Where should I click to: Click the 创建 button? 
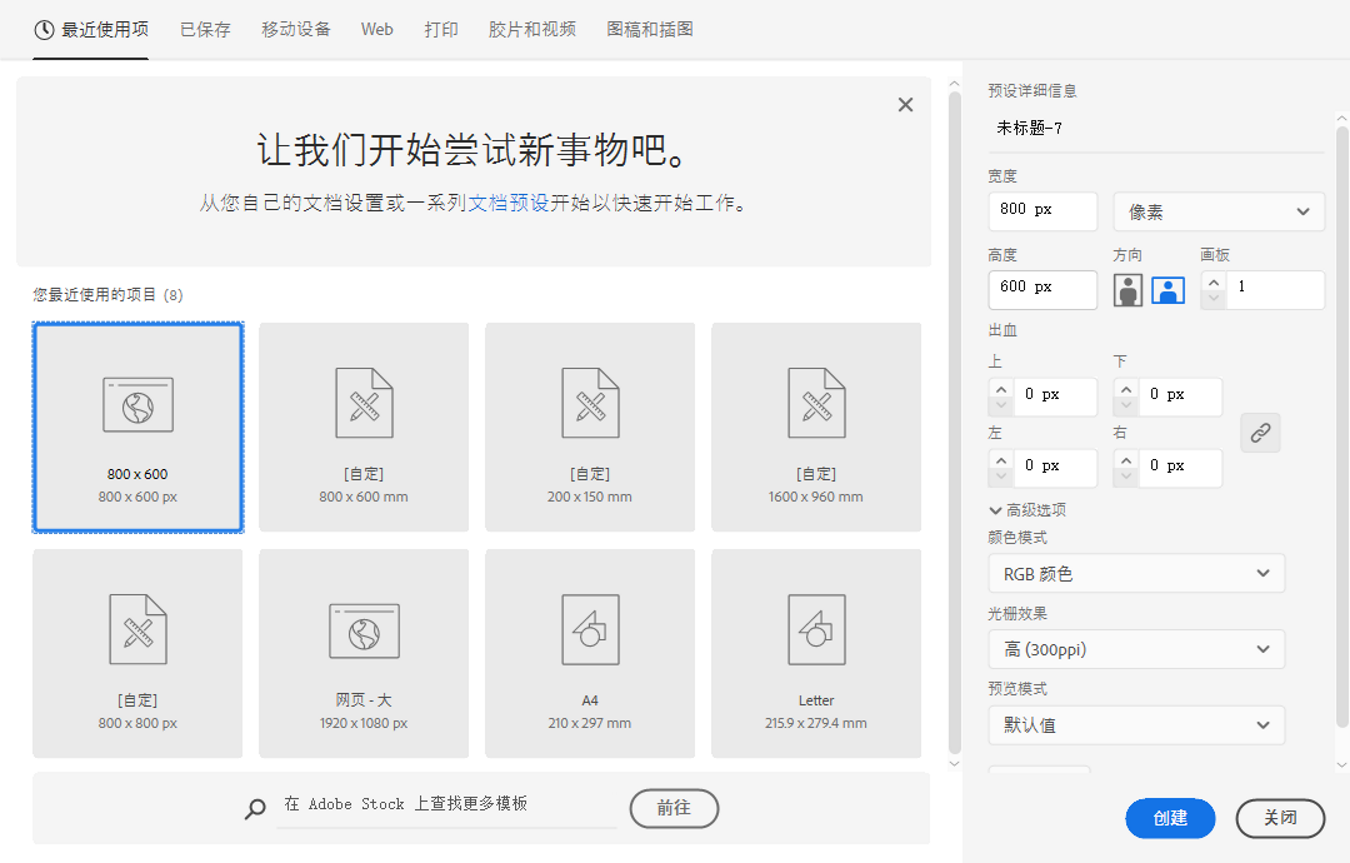pyautogui.click(x=1170, y=818)
